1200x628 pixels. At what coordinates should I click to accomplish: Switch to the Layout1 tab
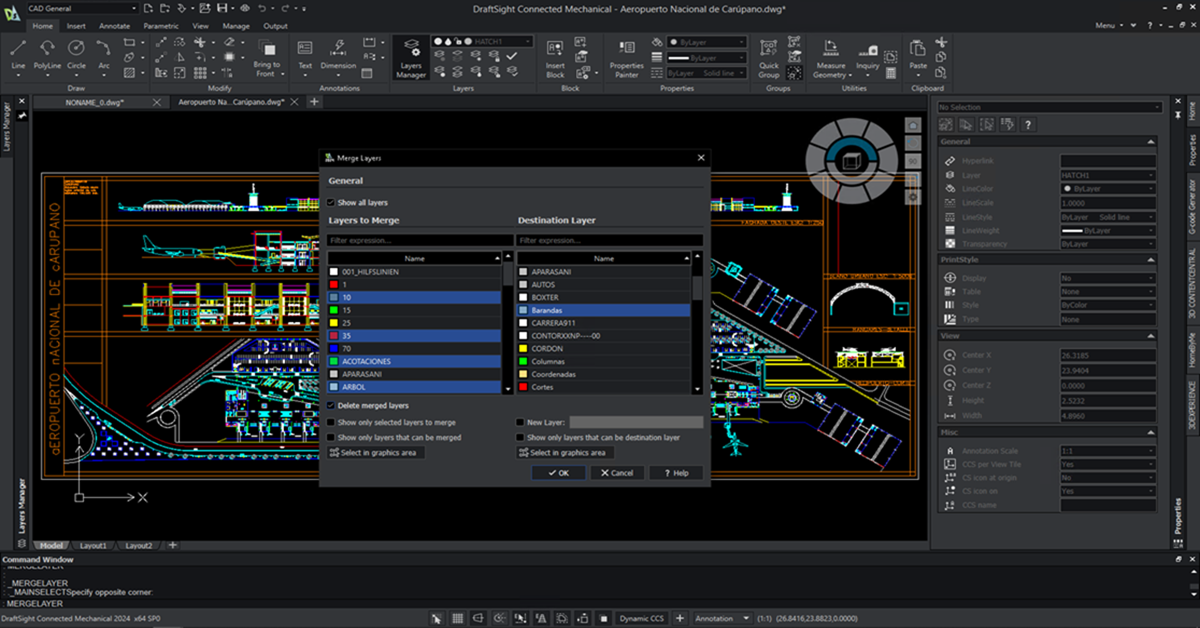pyautogui.click(x=95, y=545)
